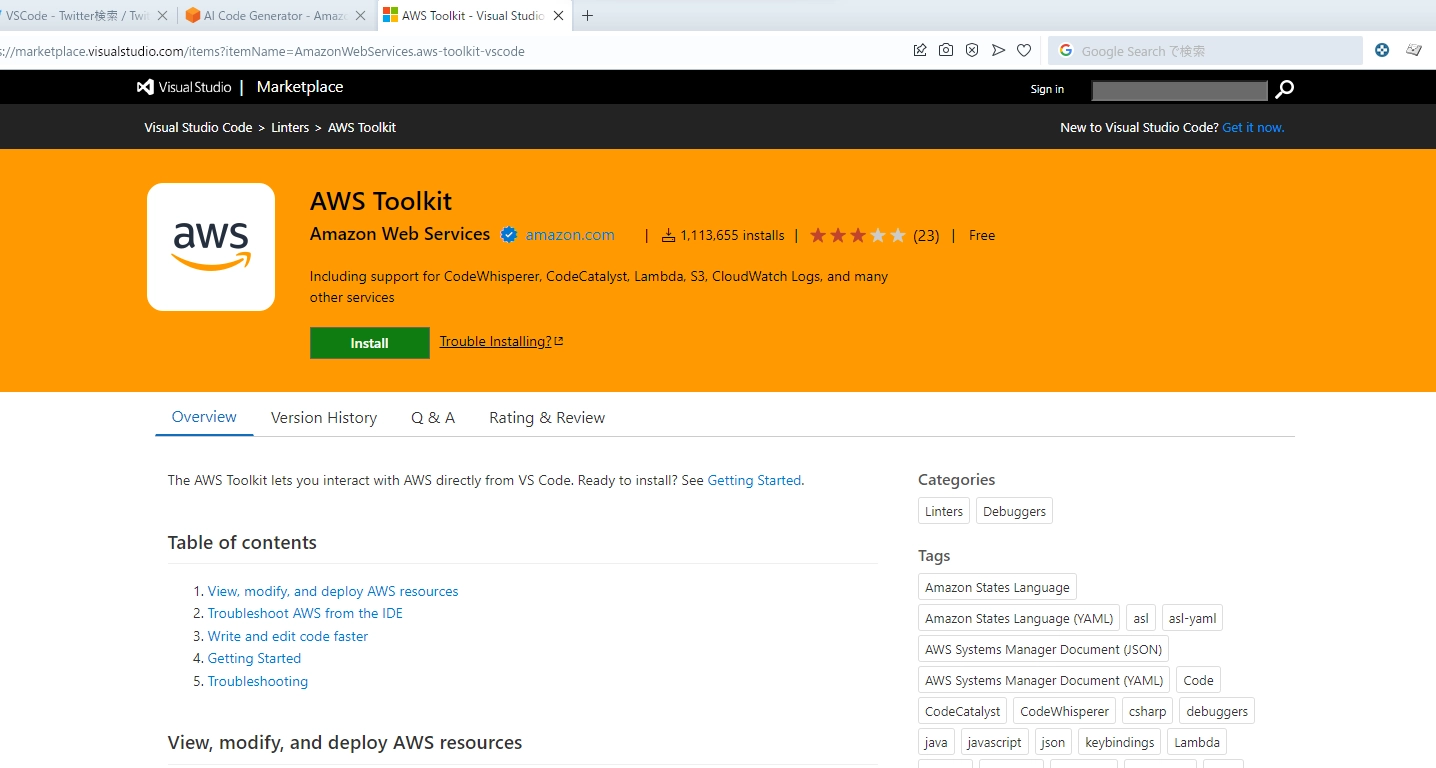Select the Lambda tag
The width and height of the screenshot is (1436, 768).
pos(1196,741)
